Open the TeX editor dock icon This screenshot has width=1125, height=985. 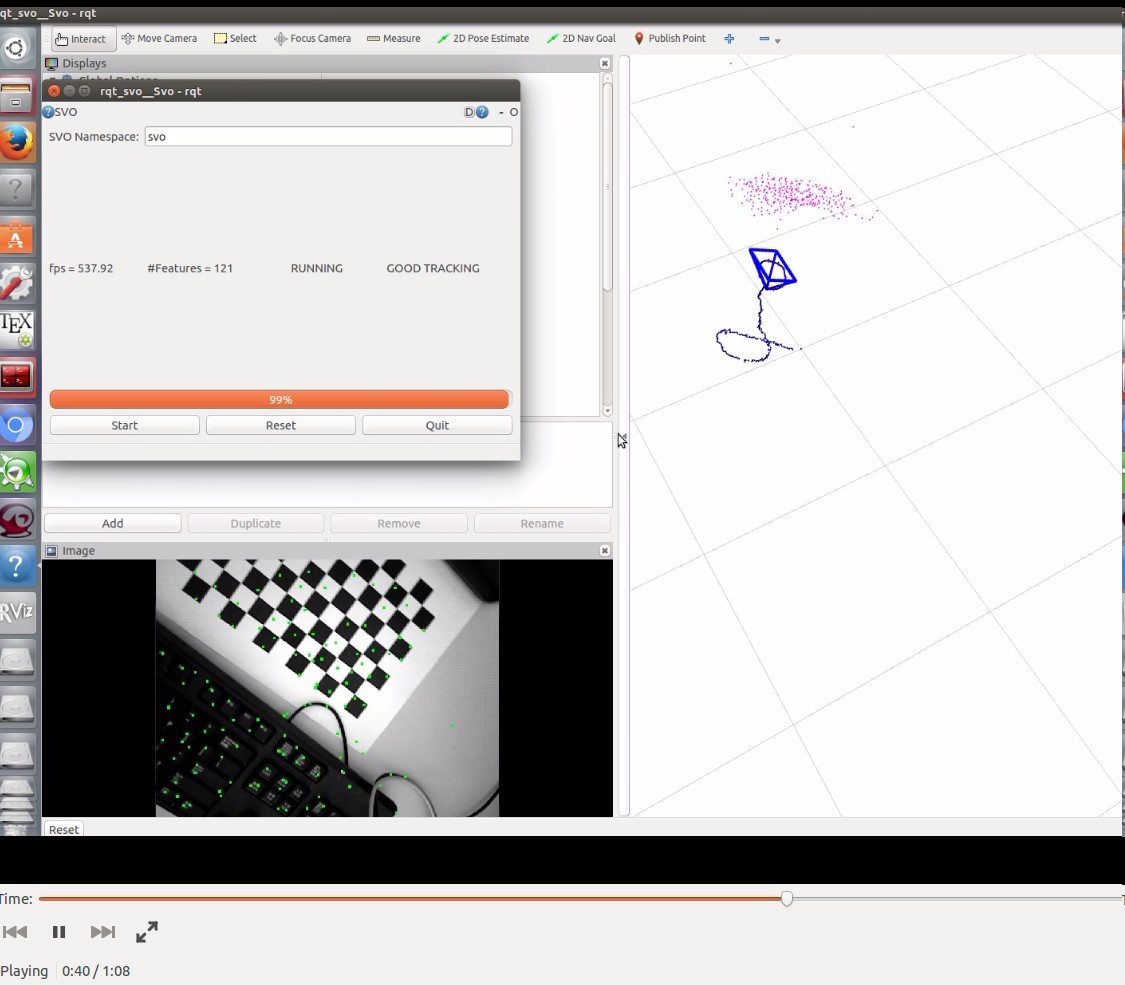(16, 329)
